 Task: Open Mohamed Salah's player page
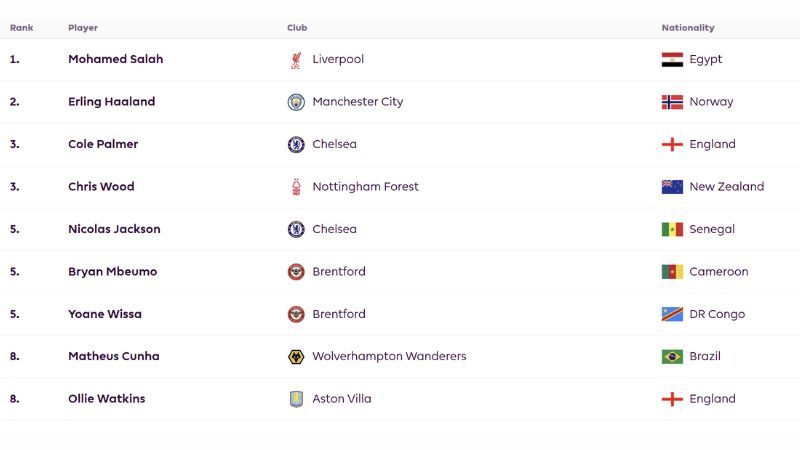116,59
